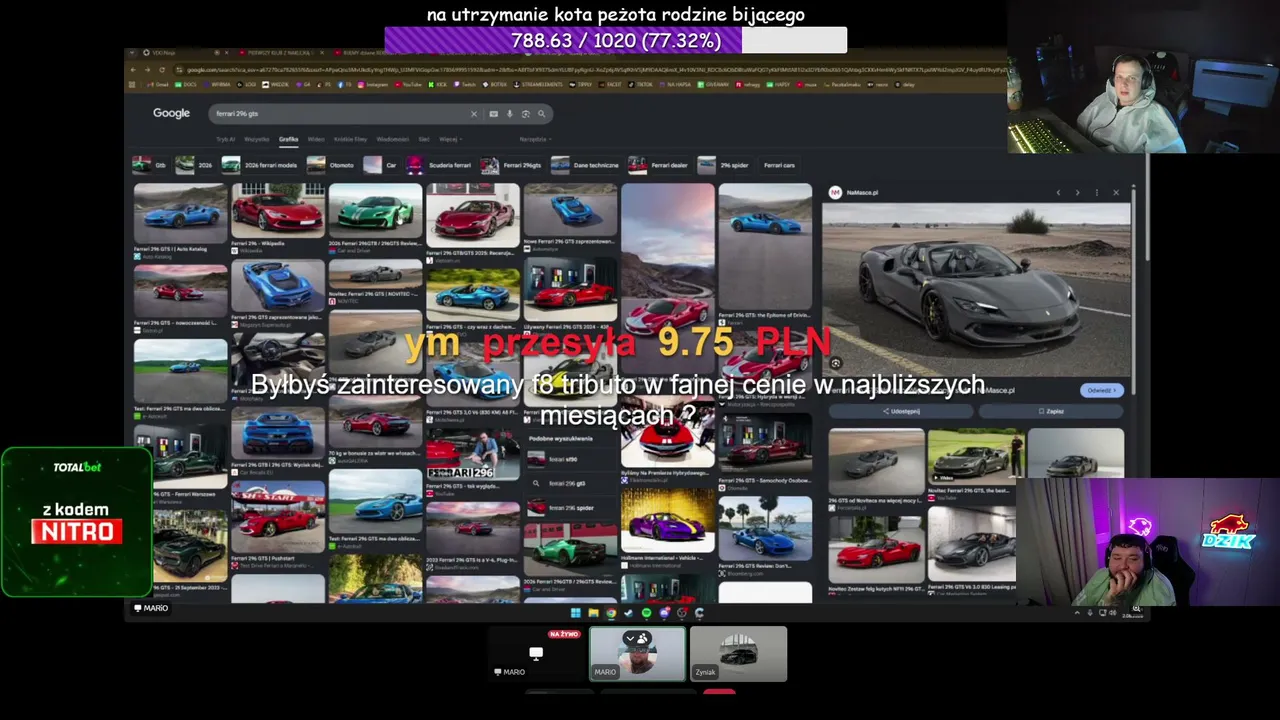Go back with the browser back arrow

[134, 69]
